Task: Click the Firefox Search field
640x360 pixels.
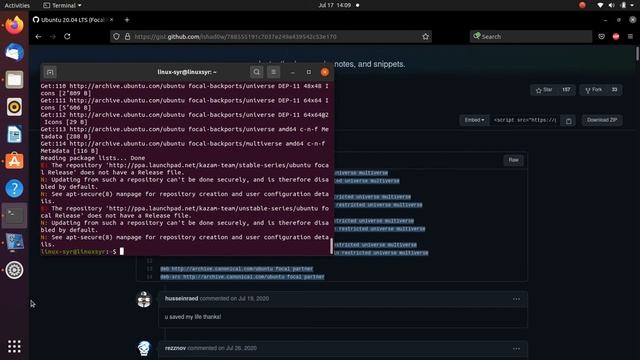Action: (531, 36)
